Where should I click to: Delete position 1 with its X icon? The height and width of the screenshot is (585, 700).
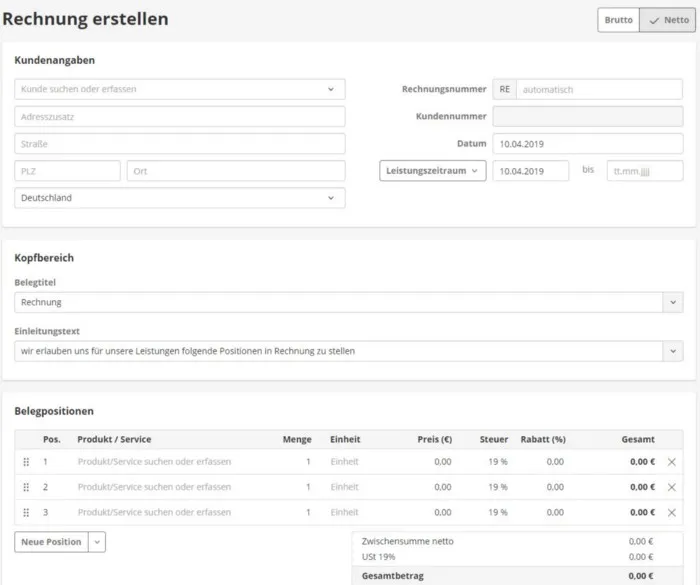click(x=671, y=462)
